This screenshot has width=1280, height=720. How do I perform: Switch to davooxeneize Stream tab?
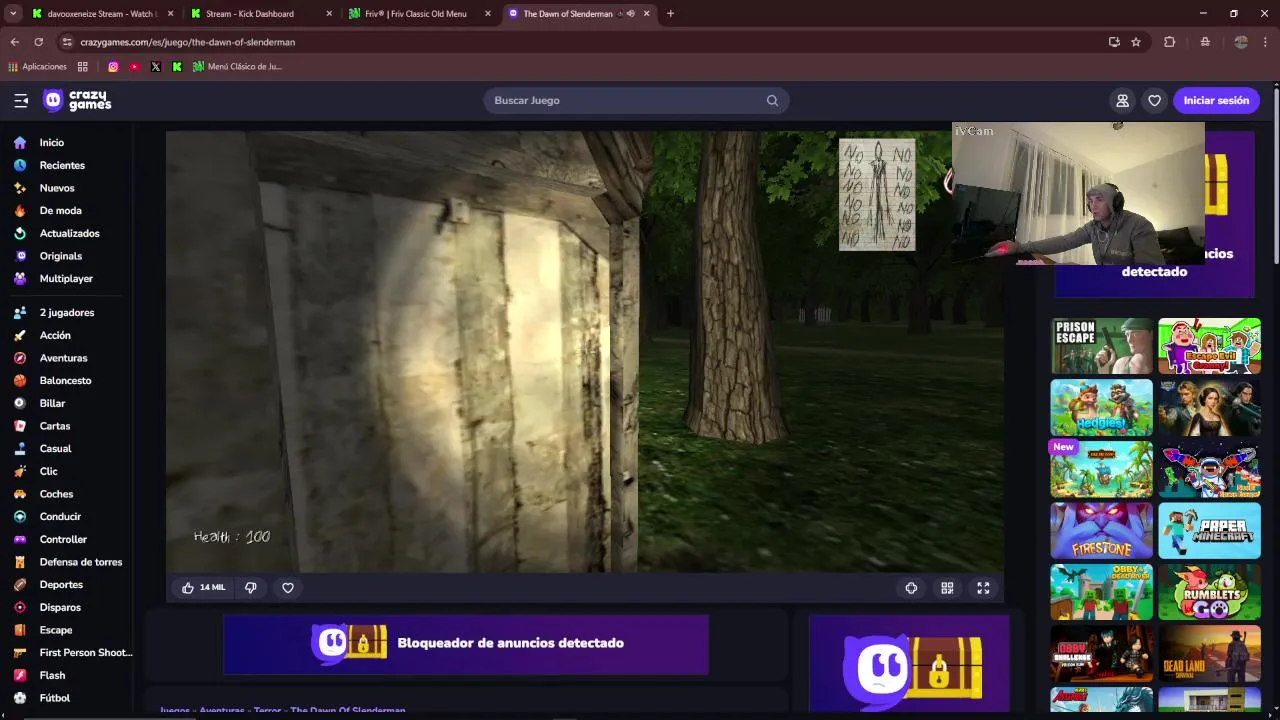pos(102,14)
